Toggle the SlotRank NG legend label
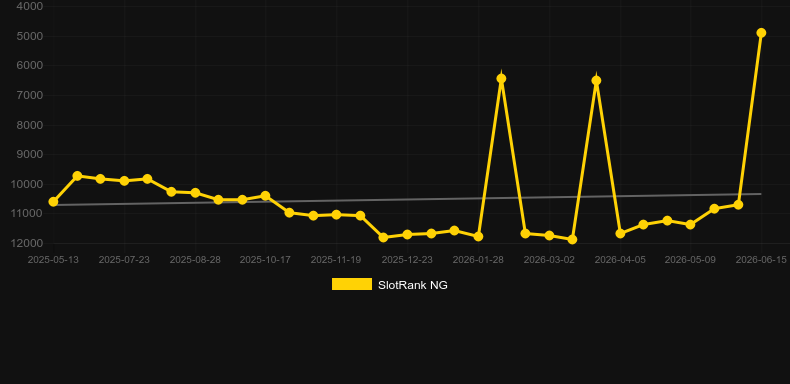This screenshot has width=790, height=384. click(x=413, y=285)
